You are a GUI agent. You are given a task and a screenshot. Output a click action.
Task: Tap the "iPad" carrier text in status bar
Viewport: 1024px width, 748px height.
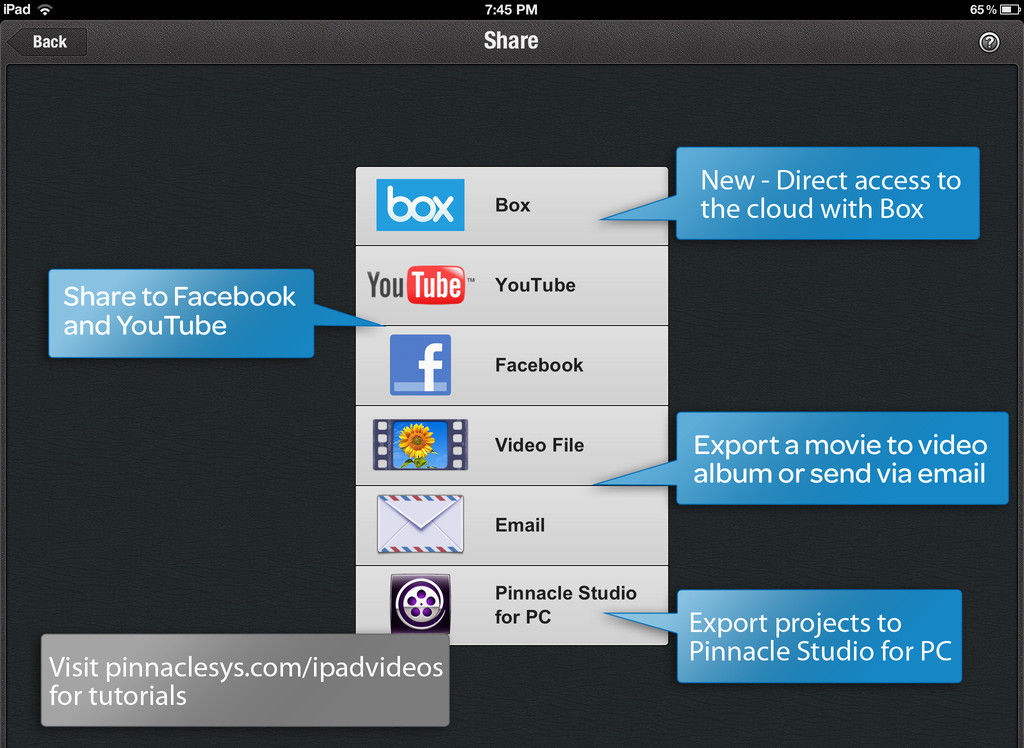(x=17, y=10)
